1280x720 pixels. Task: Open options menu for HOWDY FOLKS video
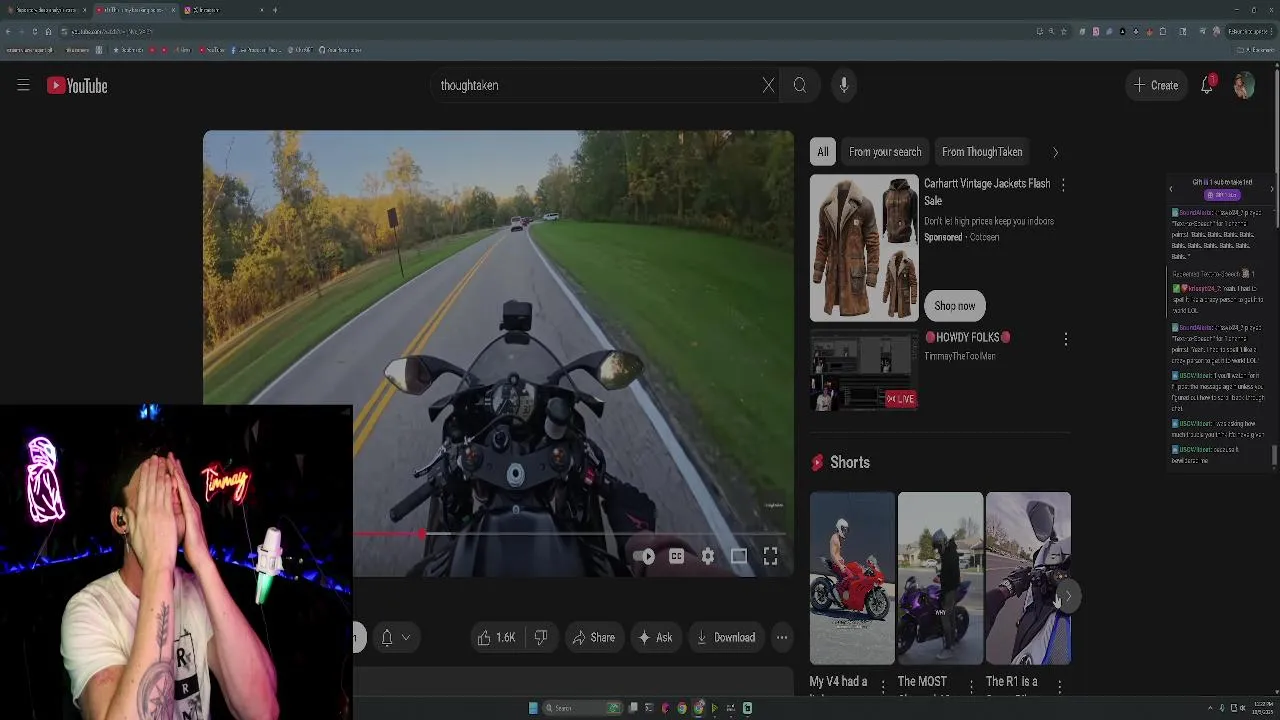[x=1066, y=339]
